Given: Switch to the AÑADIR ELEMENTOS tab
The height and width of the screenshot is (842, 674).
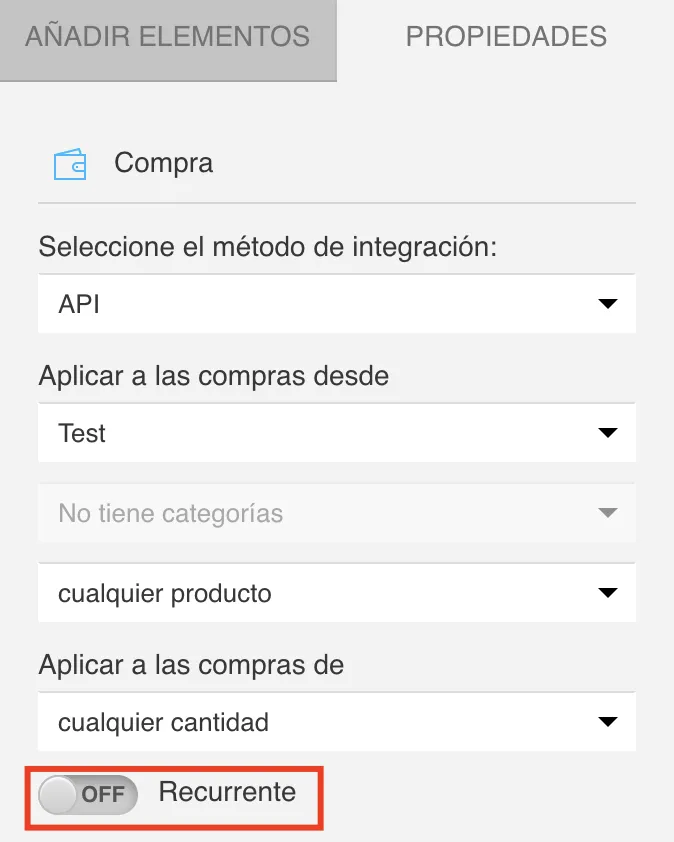Looking at the screenshot, I should point(168,40).
